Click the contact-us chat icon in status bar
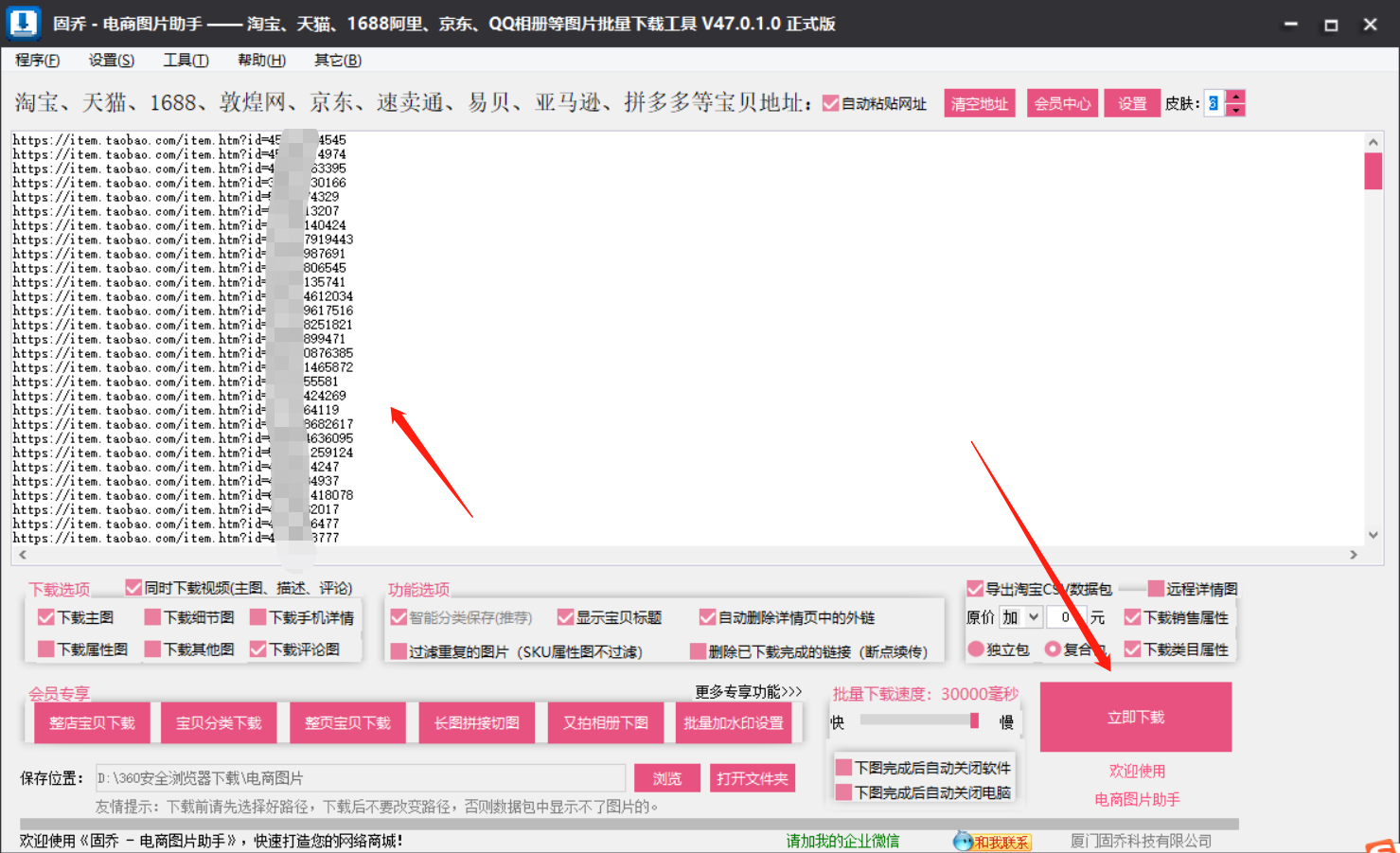Image resolution: width=1400 pixels, height=853 pixels. pos(963,841)
